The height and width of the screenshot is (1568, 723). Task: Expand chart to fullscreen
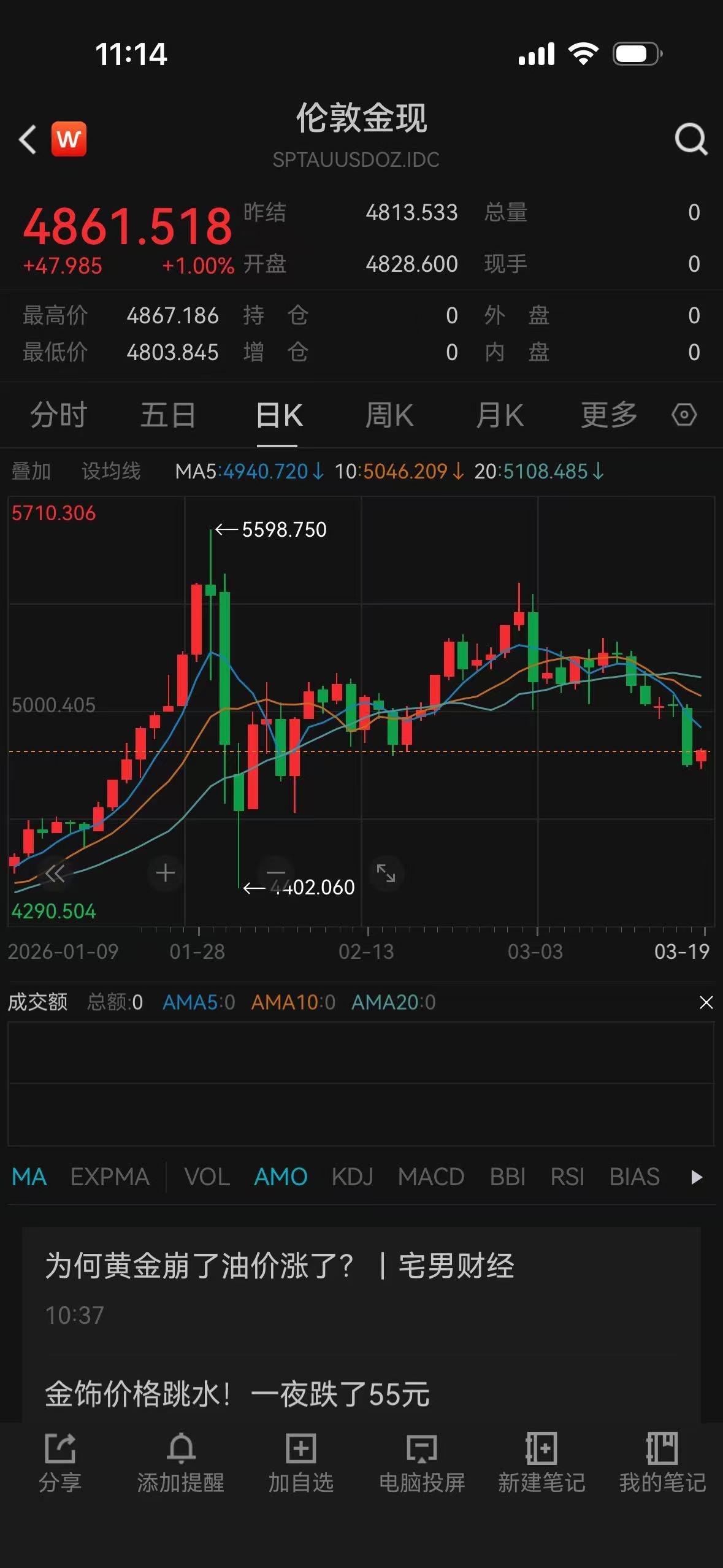386,872
